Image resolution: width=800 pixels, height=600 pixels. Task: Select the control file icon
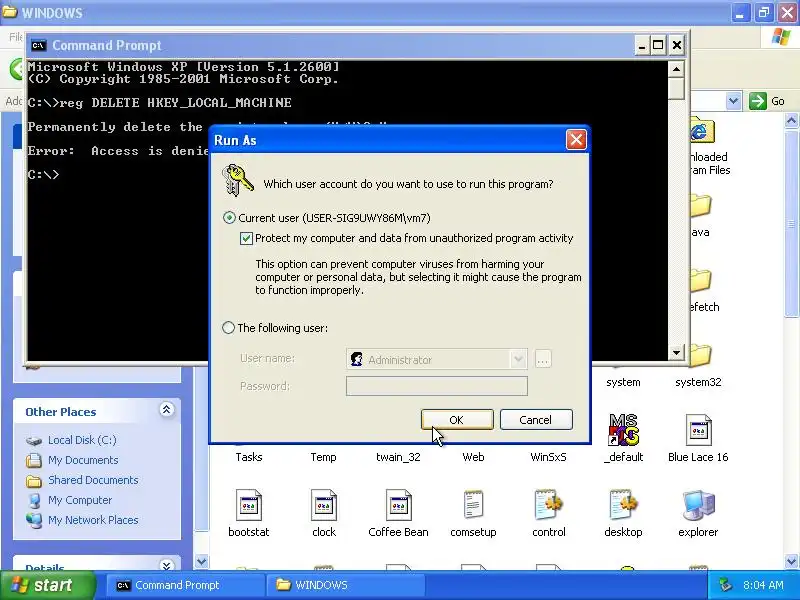pos(548,505)
